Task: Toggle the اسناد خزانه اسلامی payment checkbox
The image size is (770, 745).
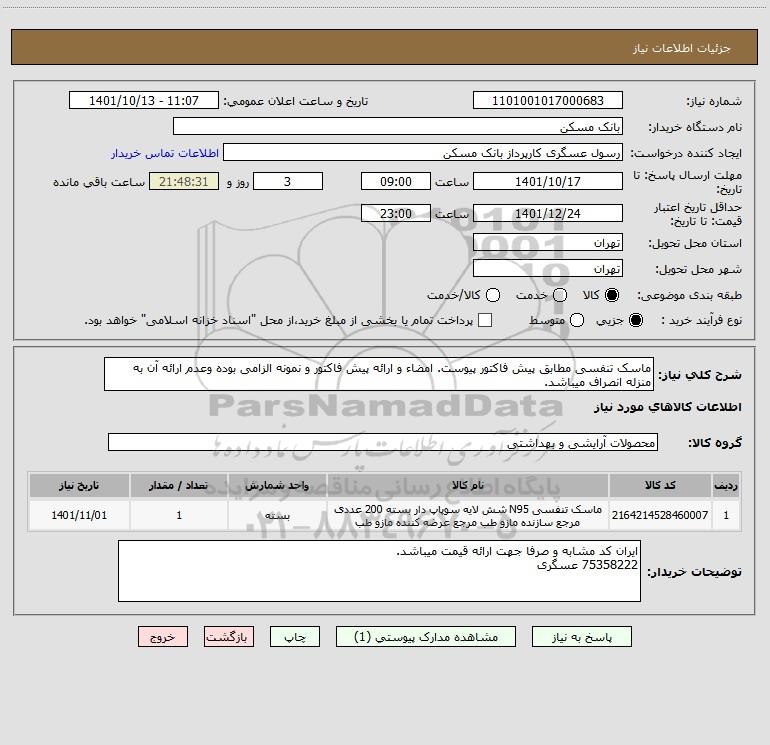Action: coord(485,320)
